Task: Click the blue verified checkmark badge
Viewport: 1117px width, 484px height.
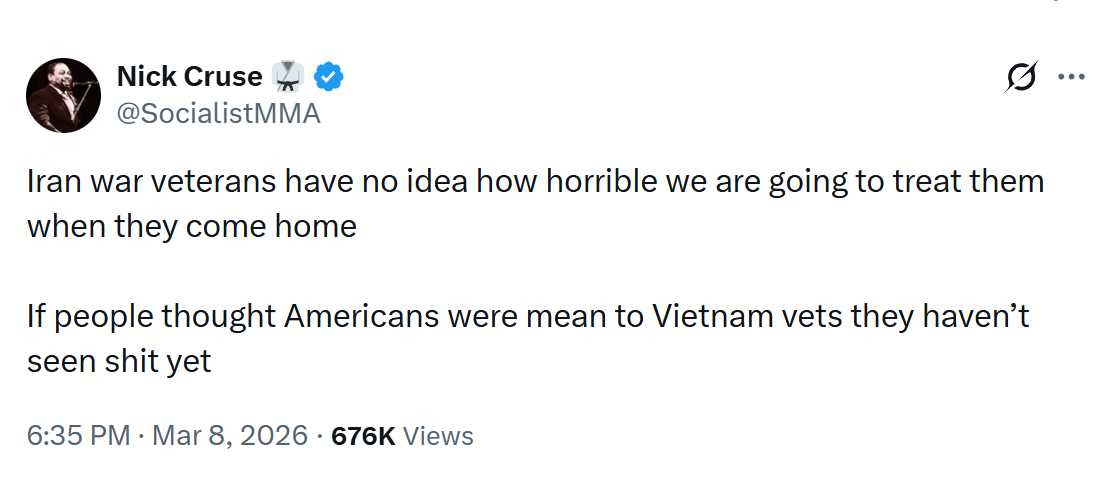Action: 330,76
